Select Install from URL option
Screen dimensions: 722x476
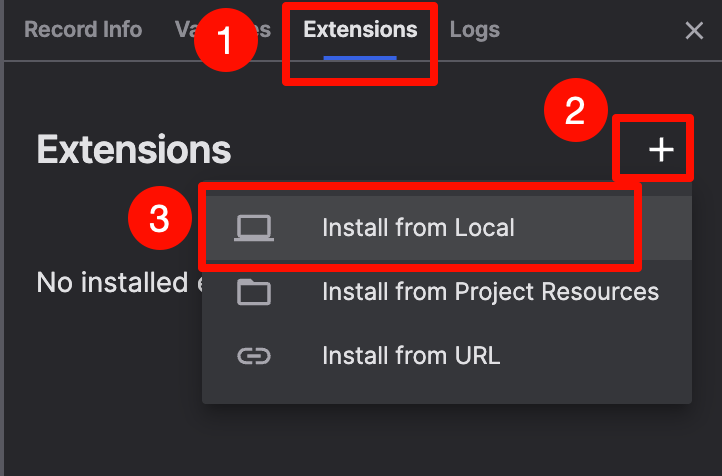411,355
